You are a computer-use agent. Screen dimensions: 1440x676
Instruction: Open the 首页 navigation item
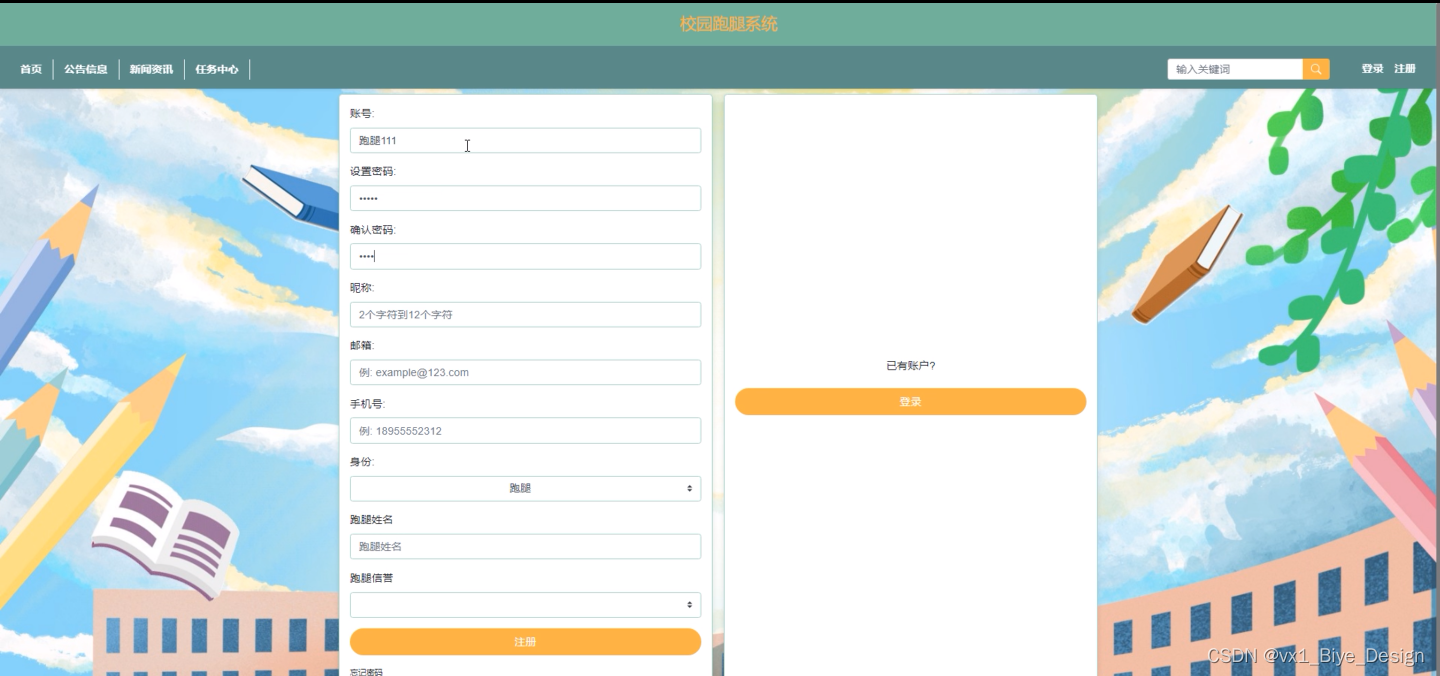pos(31,69)
